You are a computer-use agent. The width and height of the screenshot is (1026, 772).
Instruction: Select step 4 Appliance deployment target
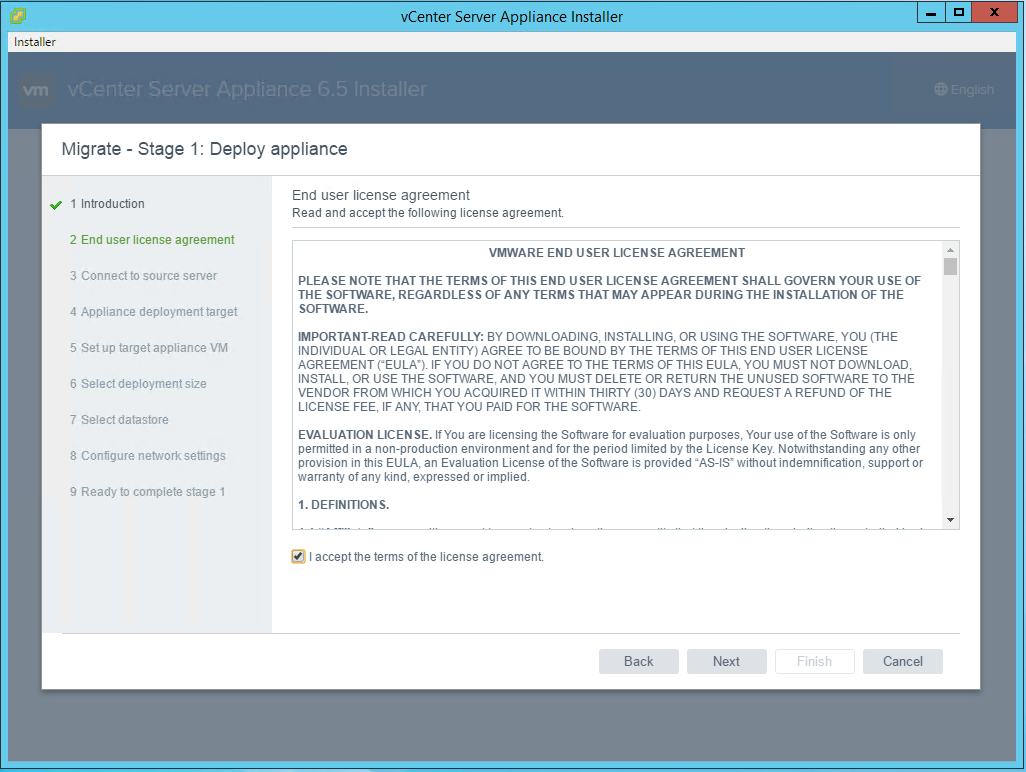154,312
